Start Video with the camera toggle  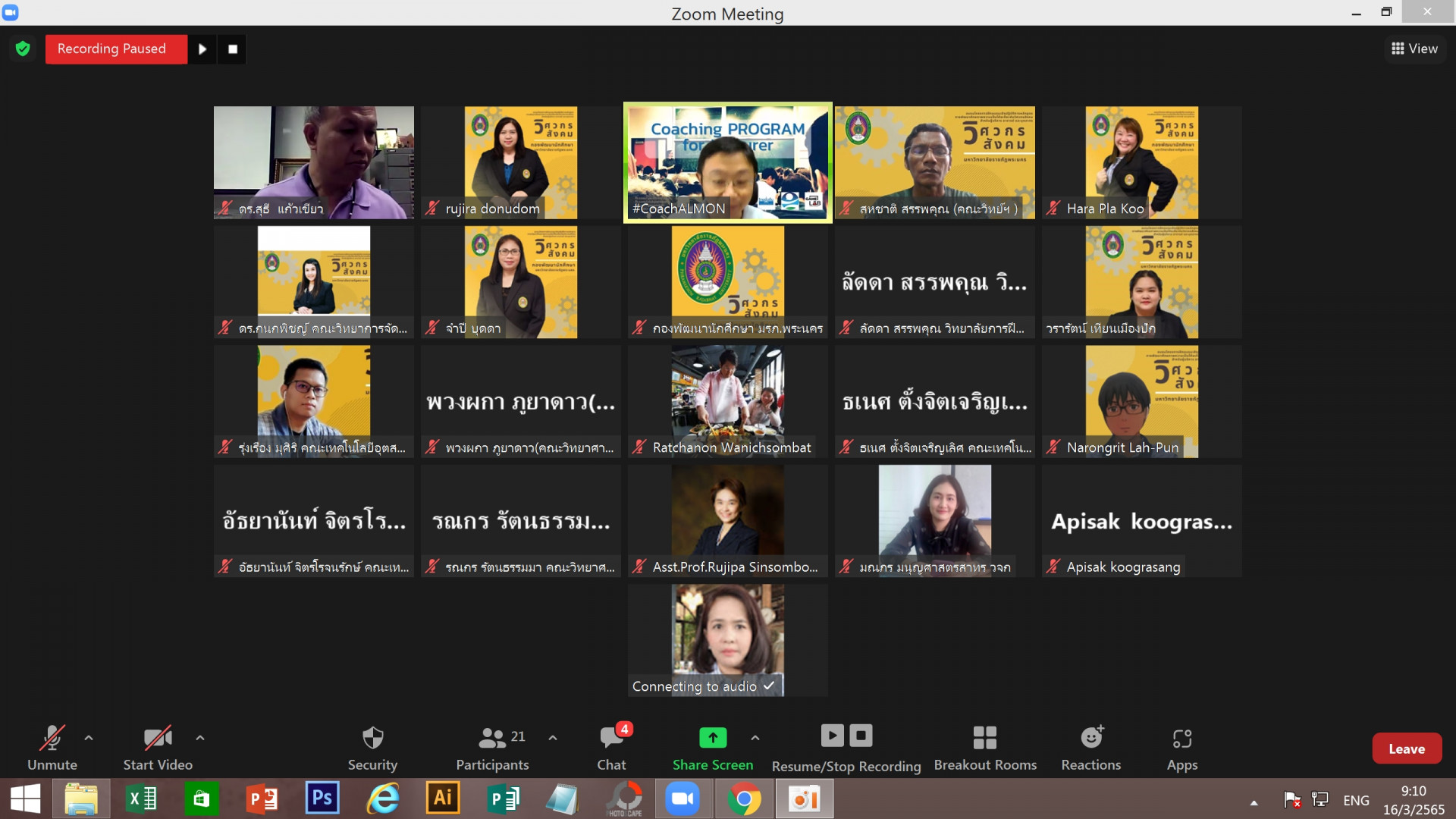tap(158, 738)
